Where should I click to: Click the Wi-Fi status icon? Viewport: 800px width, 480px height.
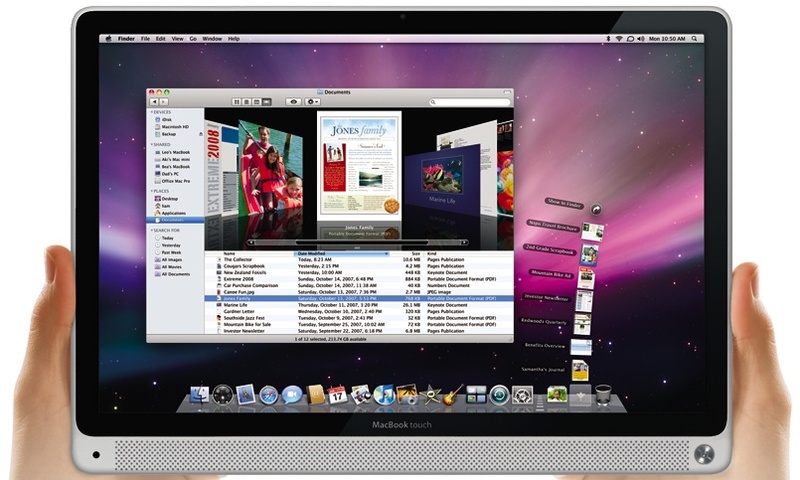point(619,39)
